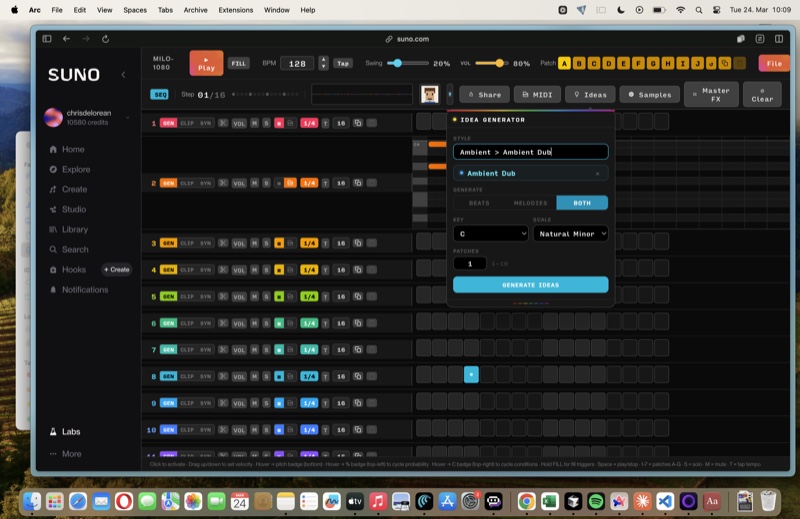Adjust the Swing slider

[408, 63]
